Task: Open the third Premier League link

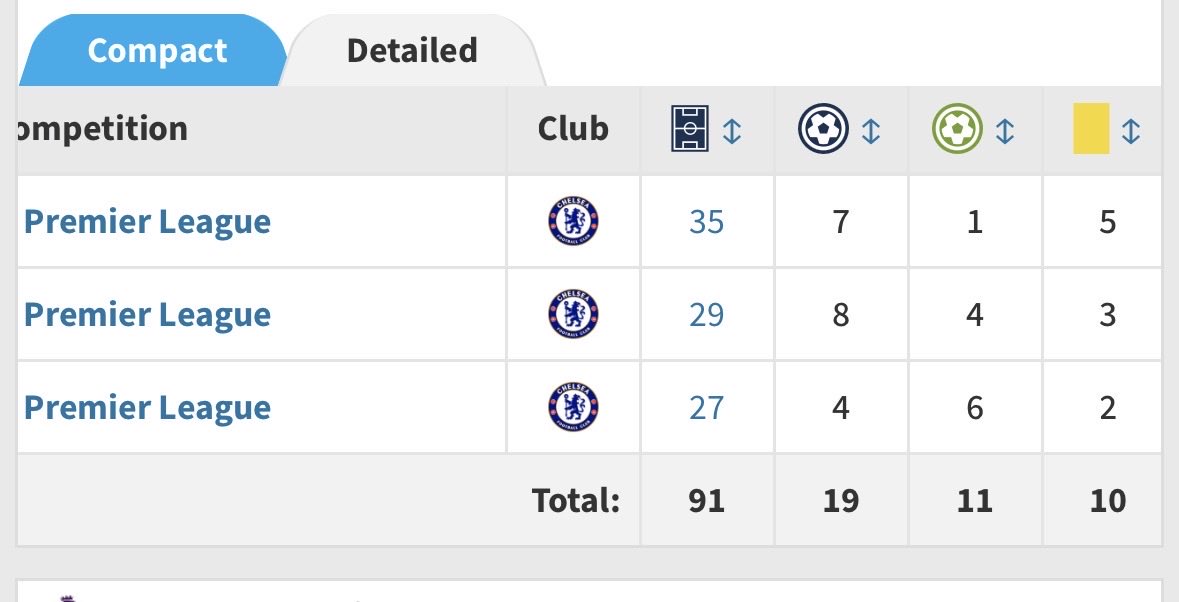Action: 147,407
